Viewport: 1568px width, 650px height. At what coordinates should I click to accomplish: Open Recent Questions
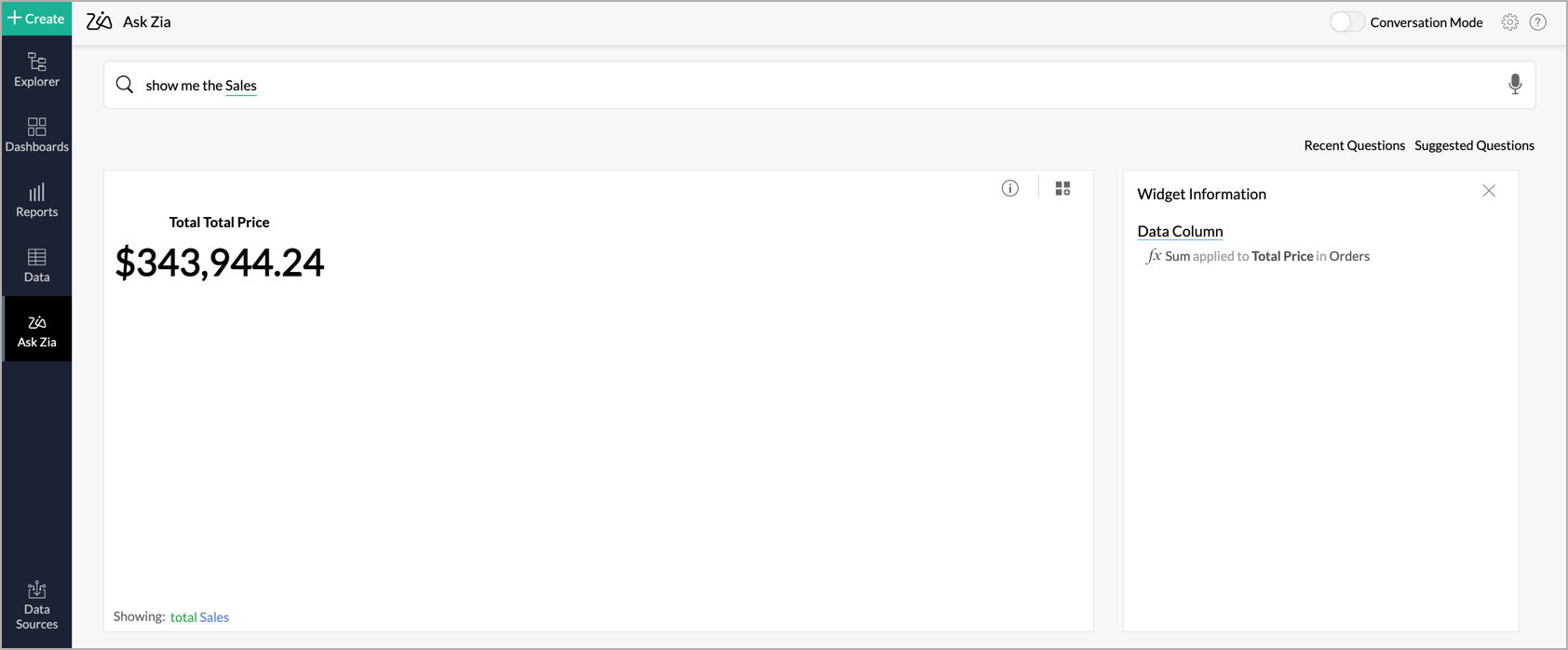pos(1354,145)
